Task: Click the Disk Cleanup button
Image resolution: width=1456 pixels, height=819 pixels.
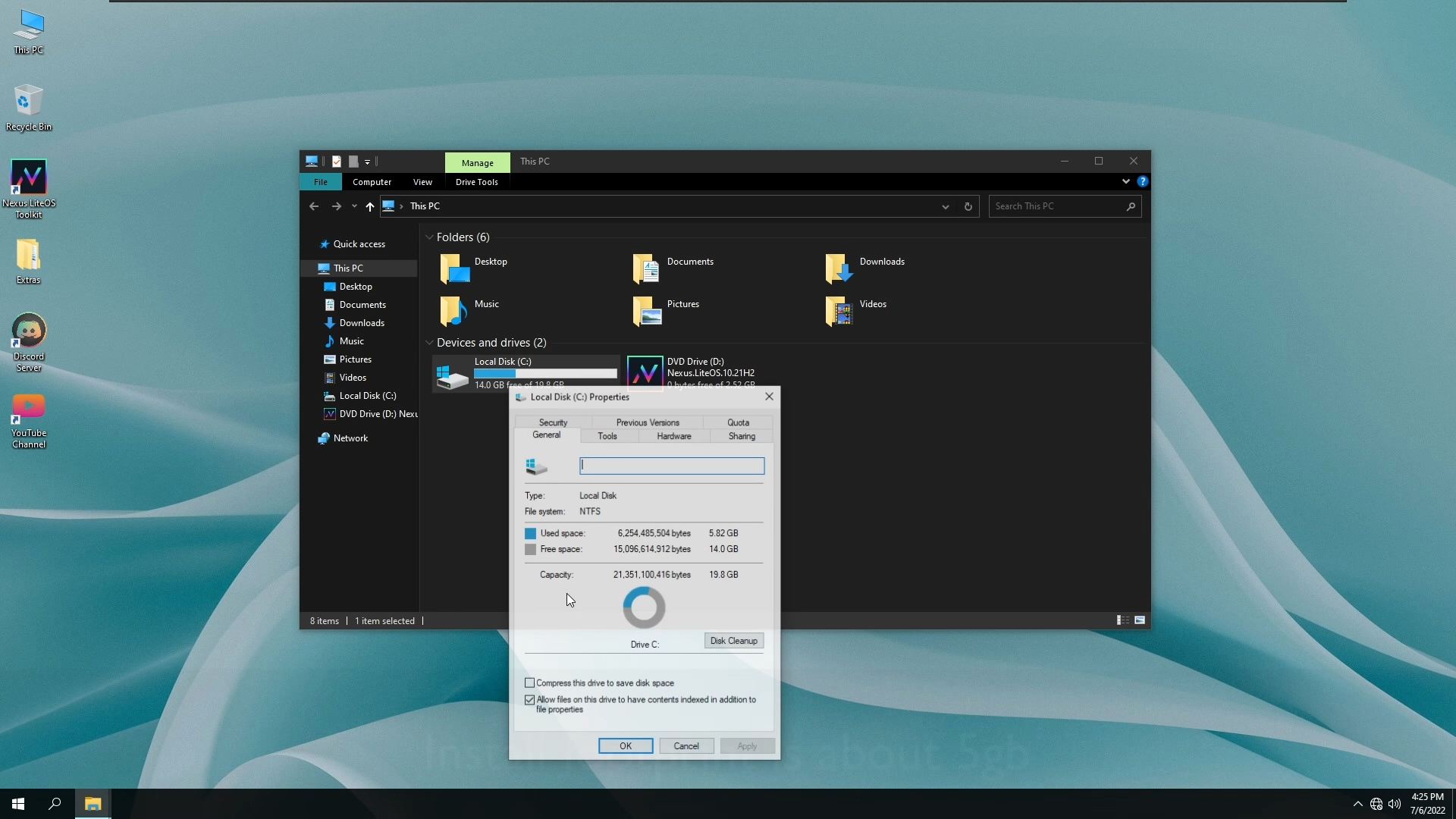Action: pos(733,641)
